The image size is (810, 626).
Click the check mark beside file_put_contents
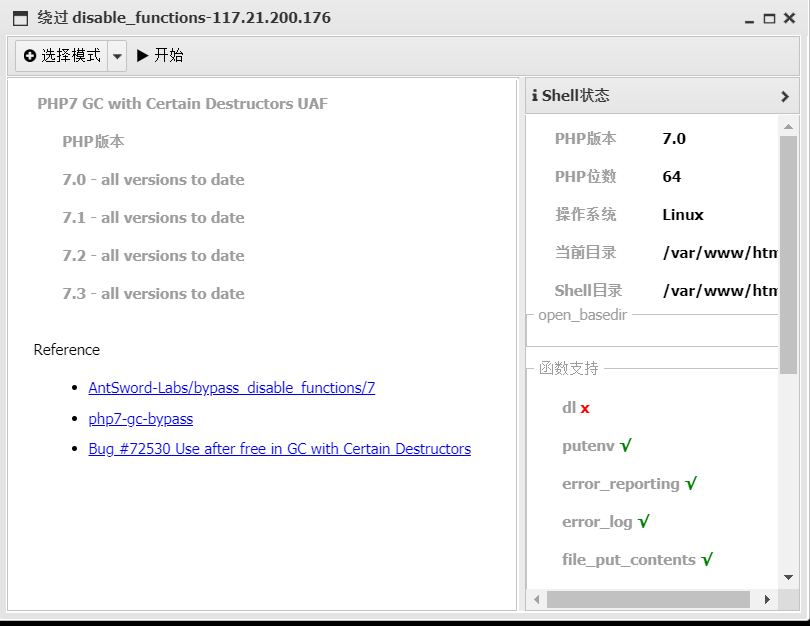tap(707, 560)
